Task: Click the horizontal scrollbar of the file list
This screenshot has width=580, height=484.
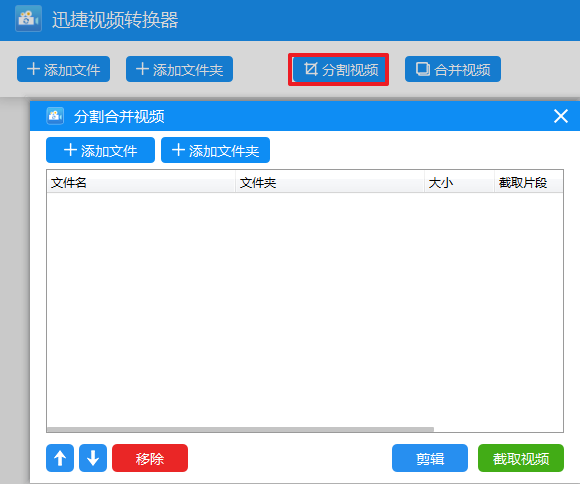Action: coord(240,430)
